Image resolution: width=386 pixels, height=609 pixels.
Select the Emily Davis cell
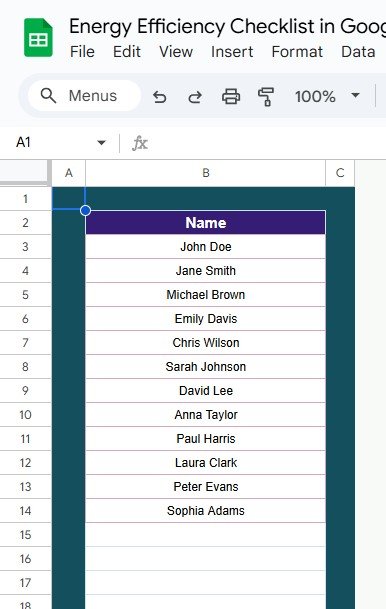pos(205,318)
